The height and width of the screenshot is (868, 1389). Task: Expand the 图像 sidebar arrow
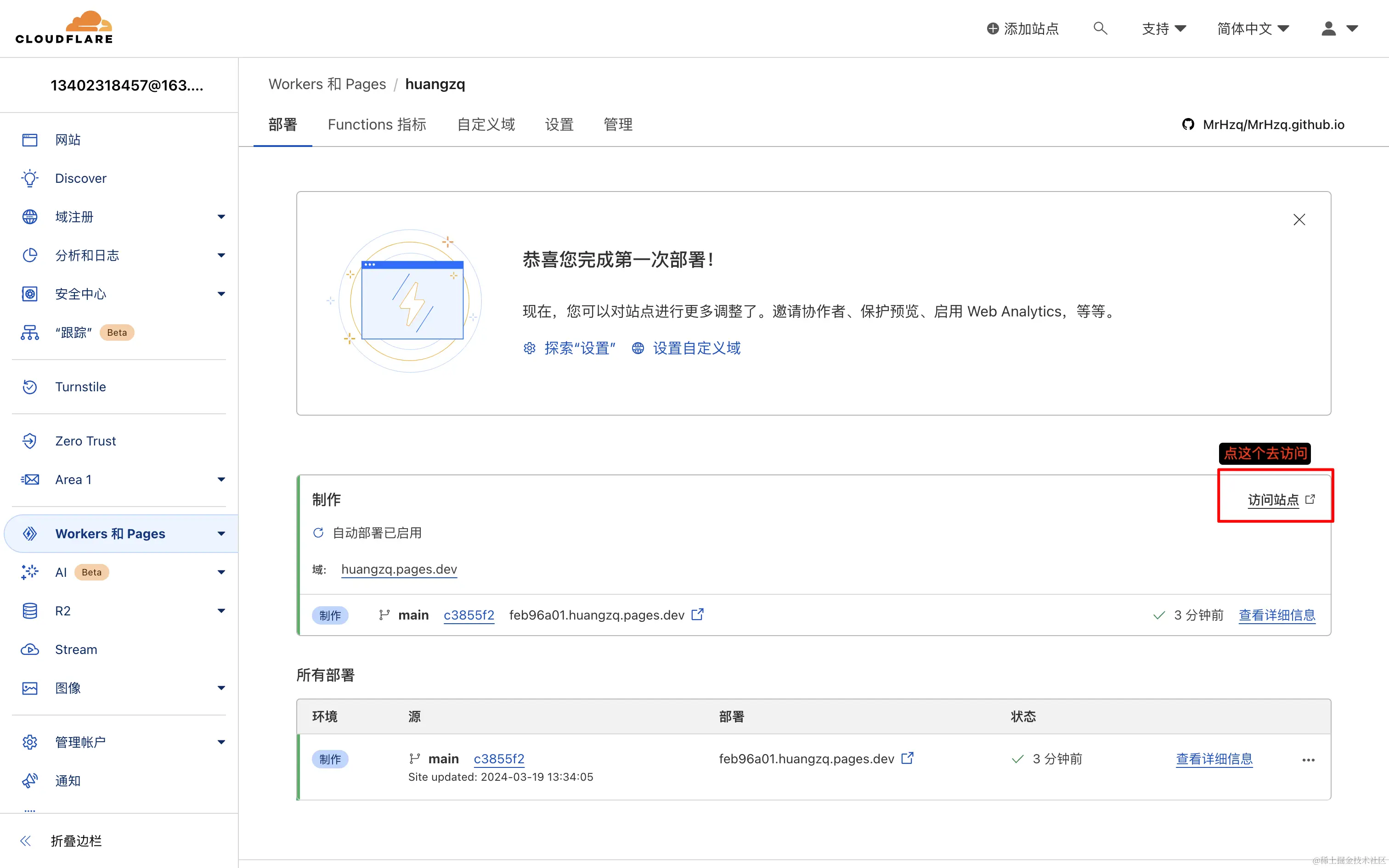(221, 688)
